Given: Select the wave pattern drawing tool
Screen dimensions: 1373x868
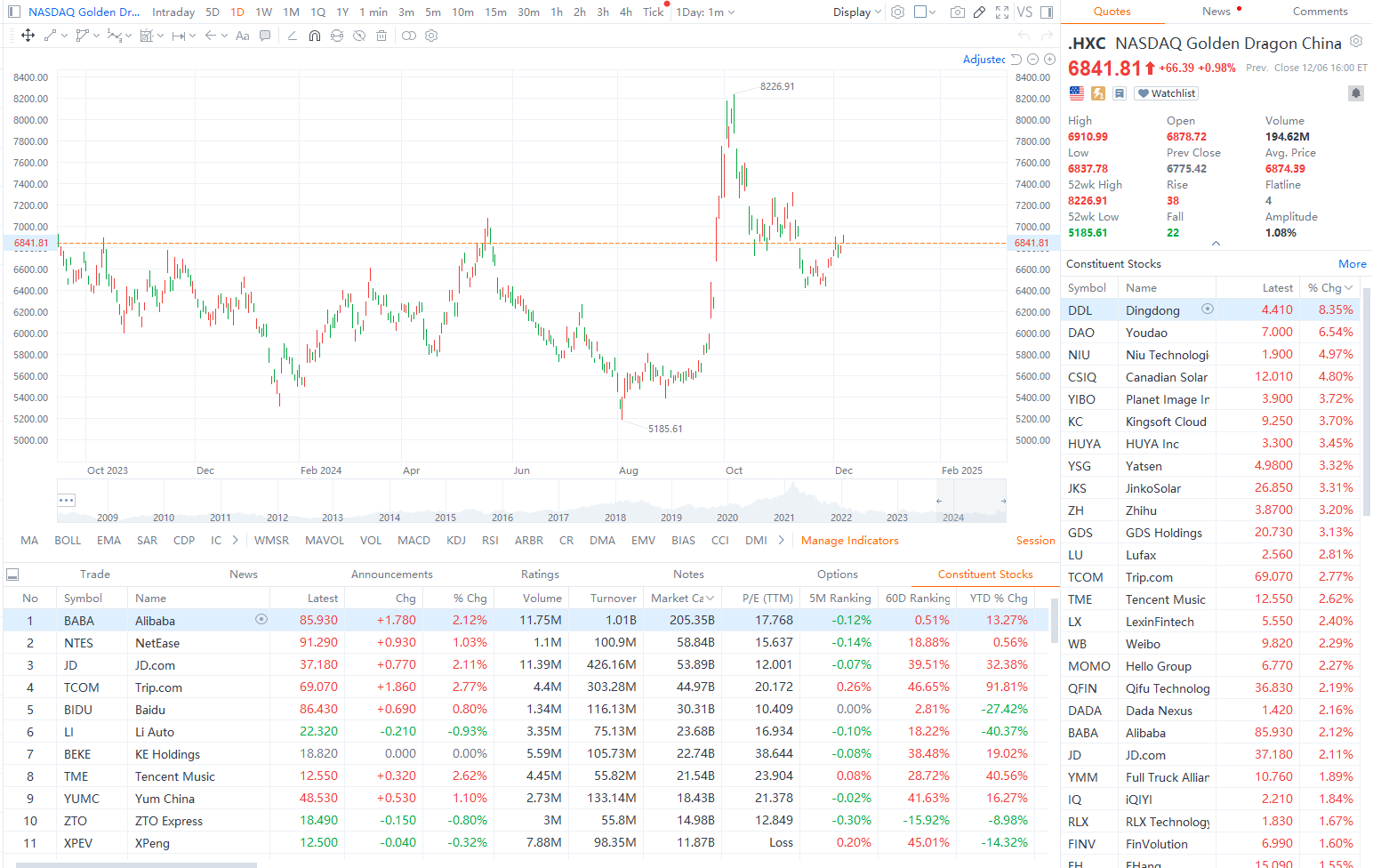Looking at the screenshot, I should [x=114, y=36].
